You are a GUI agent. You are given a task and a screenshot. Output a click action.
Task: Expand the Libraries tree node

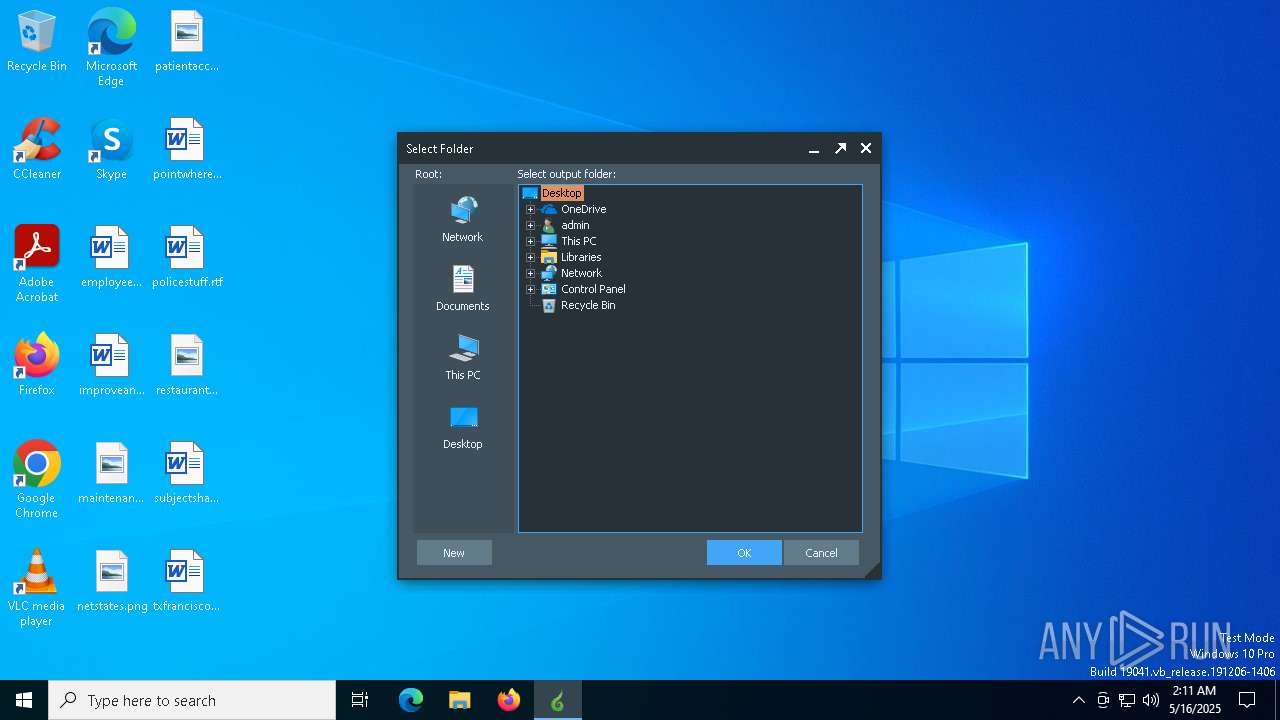pos(531,257)
